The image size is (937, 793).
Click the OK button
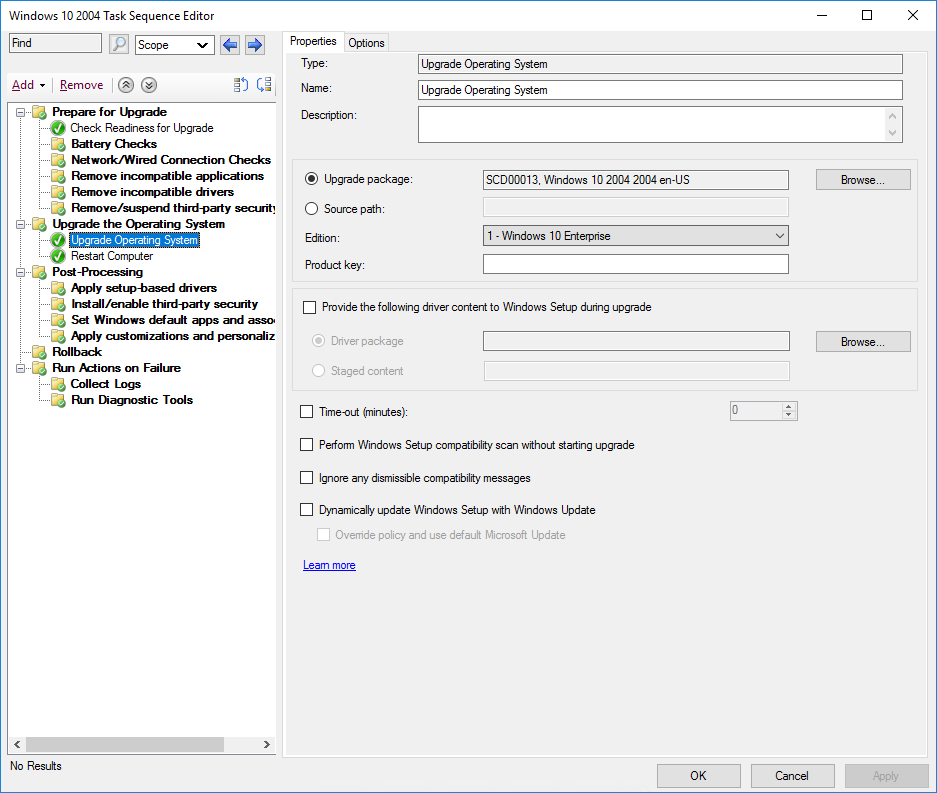point(699,776)
